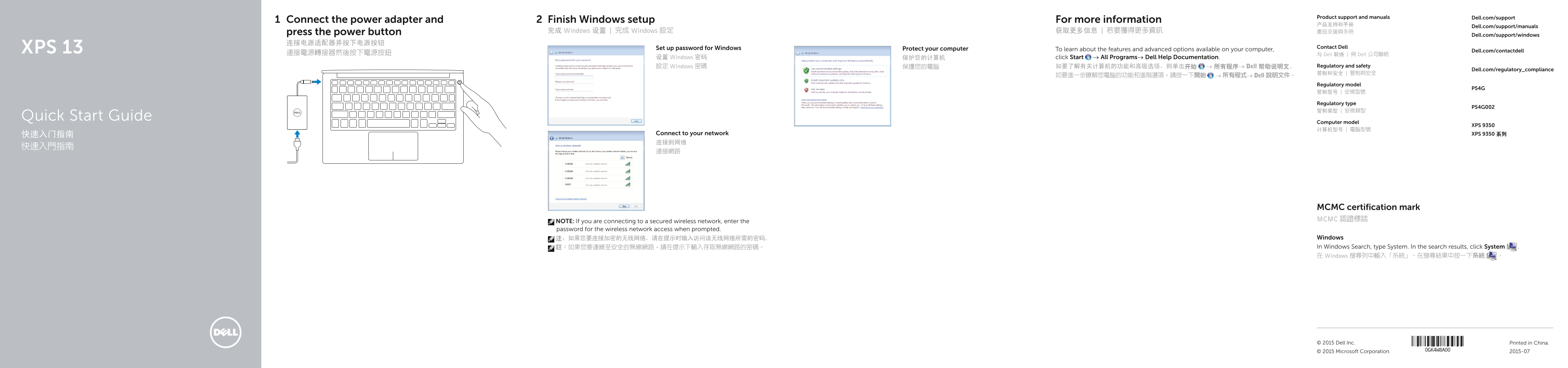Click the touchpad on the laptop illustration
Image resolution: width=1568 pixels, height=368 pixels.
(393, 146)
